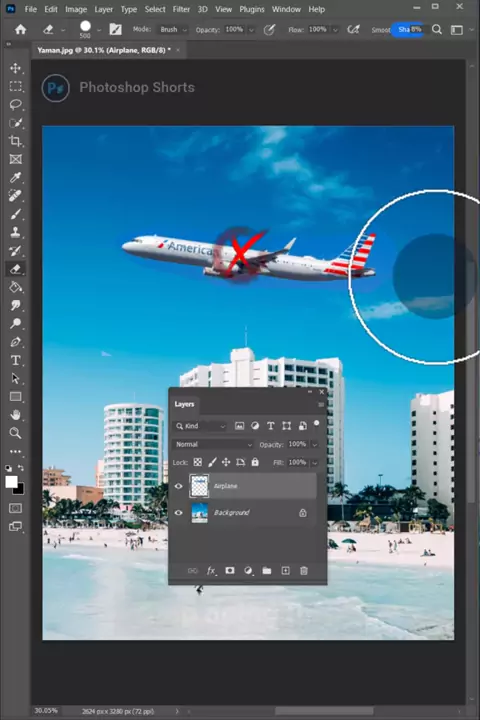Hide the Airplane layer
This screenshot has width=480, height=720.
point(179,486)
